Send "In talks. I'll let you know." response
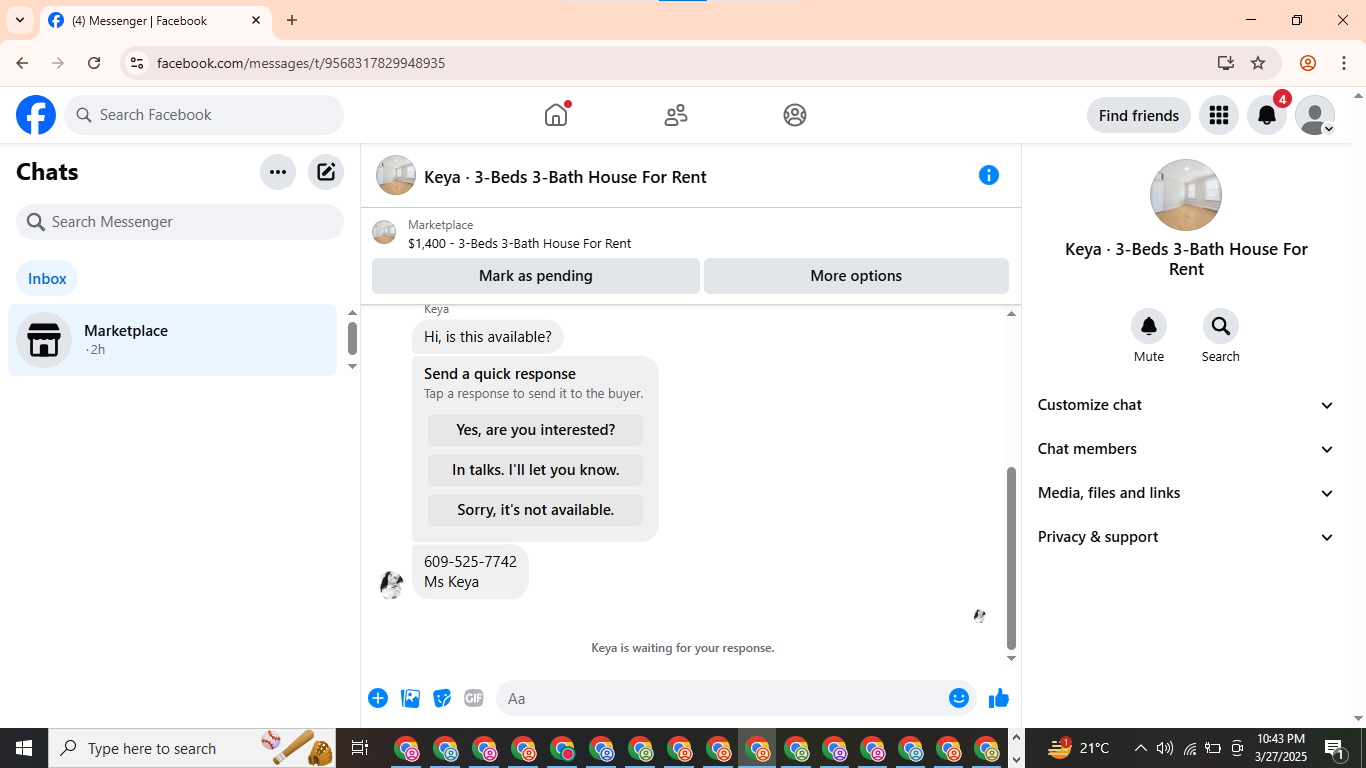The width and height of the screenshot is (1366, 768). pos(536,470)
